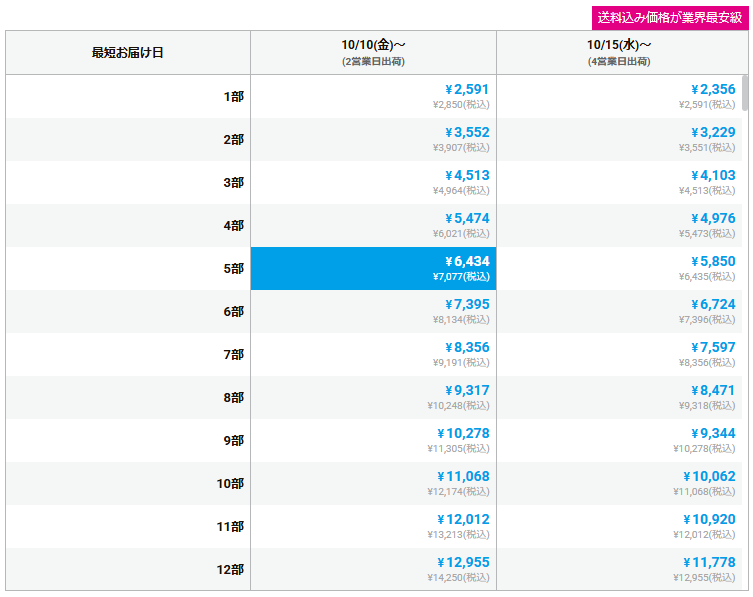Choose the ¥4,103 price option
753x597 pixels.
(618, 182)
